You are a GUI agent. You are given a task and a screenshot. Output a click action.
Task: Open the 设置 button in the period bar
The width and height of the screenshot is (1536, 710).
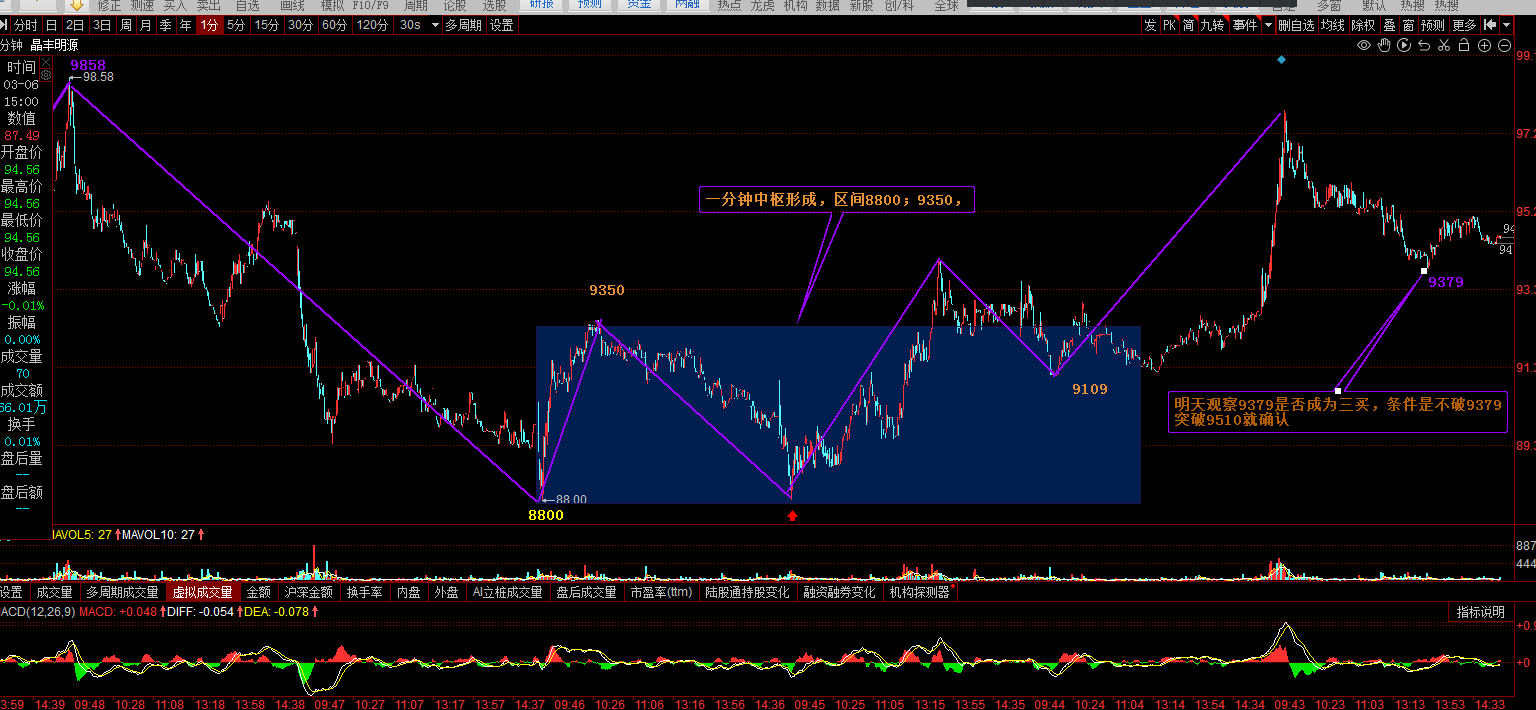502,25
